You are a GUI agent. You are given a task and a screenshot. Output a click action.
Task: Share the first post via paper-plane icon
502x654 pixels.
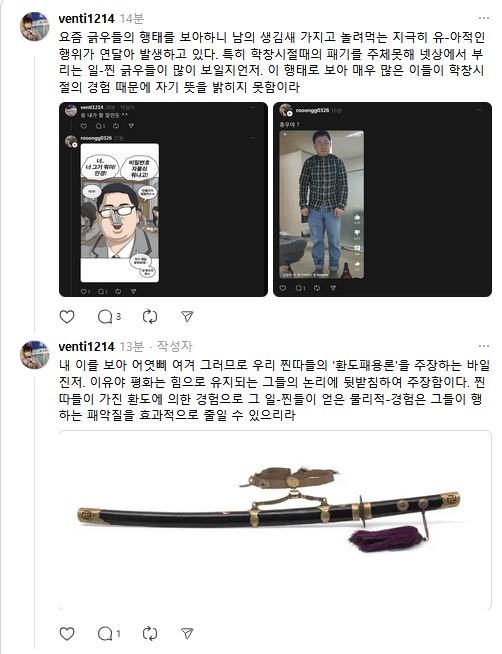(187, 317)
